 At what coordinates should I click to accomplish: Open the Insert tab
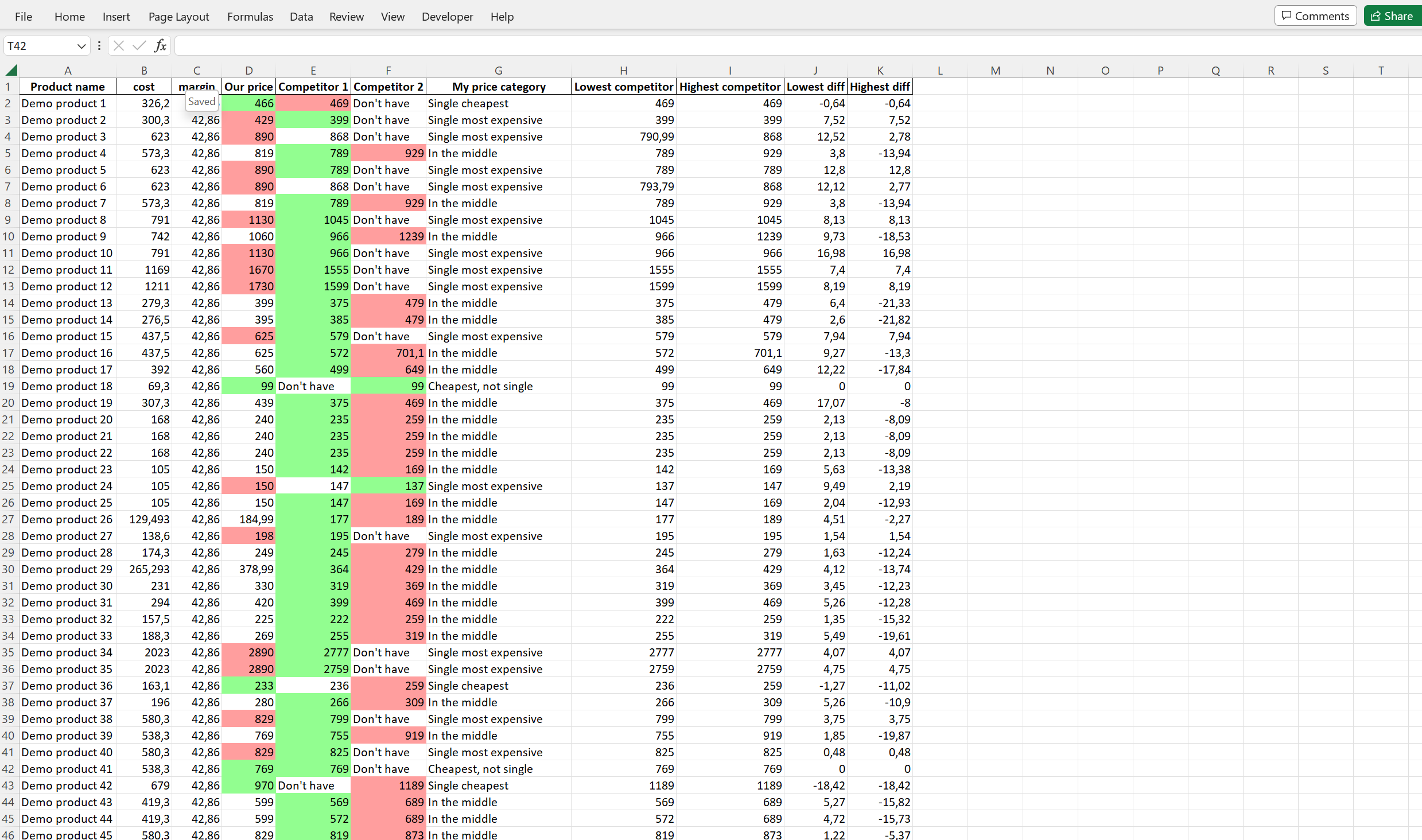(116, 17)
